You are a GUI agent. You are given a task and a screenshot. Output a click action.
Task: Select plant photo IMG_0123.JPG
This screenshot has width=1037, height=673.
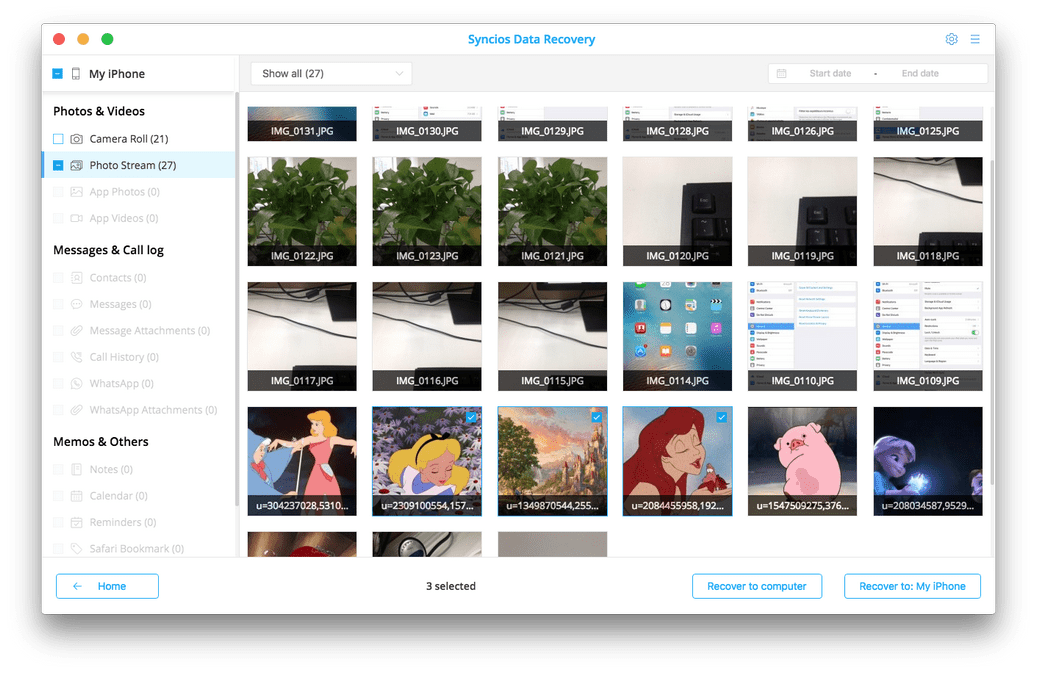point(427,212)
